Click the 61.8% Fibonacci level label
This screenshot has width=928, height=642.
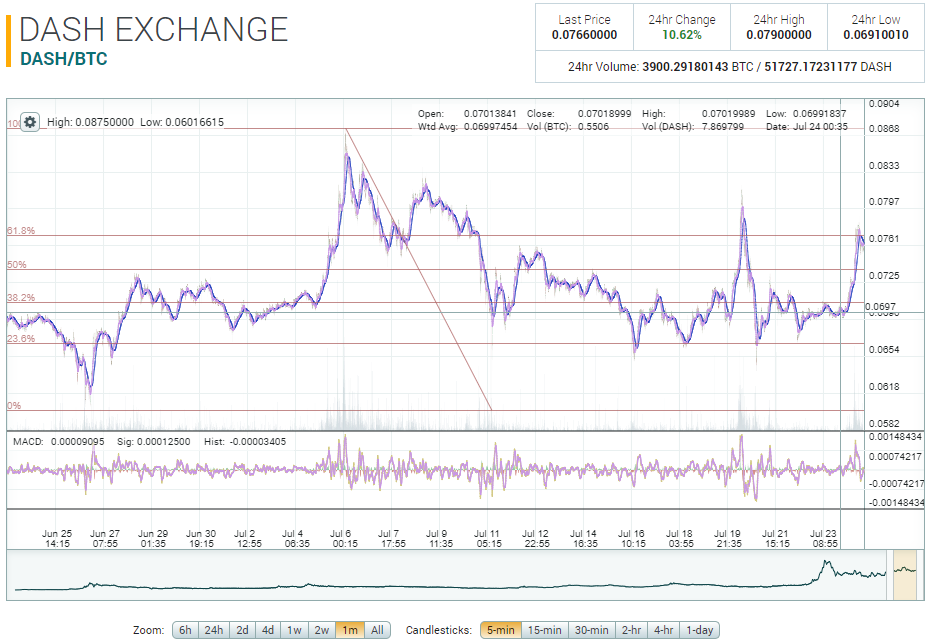[21, 231]
